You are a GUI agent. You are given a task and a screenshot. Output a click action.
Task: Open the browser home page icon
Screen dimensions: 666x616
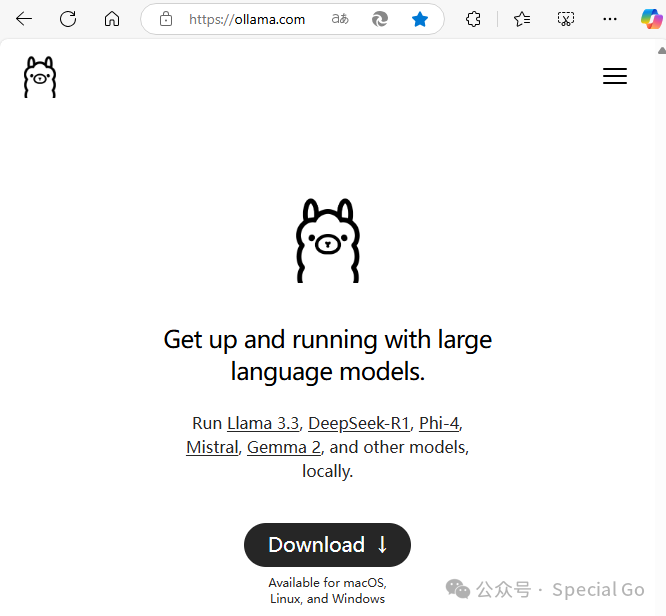pos(112,19)
